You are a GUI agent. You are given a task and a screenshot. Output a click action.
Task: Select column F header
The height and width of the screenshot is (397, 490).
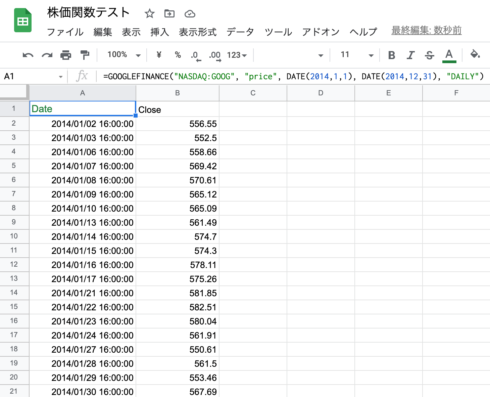(456, 93)
